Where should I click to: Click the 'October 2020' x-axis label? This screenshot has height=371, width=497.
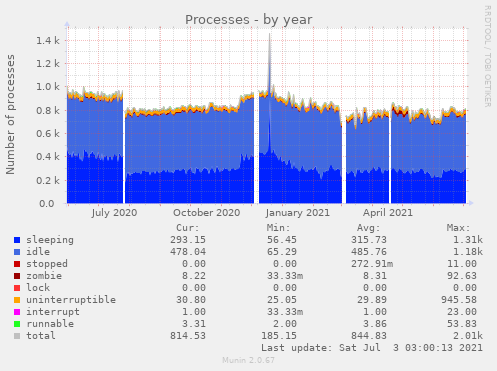click(207, 213)
